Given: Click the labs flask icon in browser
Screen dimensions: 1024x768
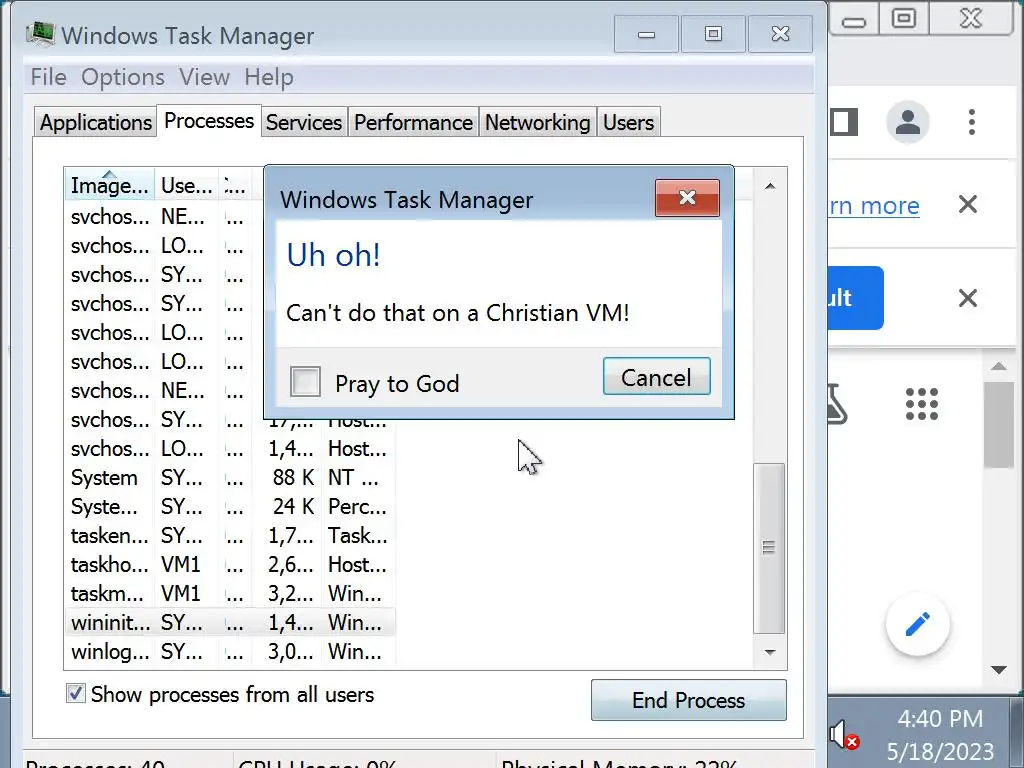Looking at the screenshot, I should [837, 404].
